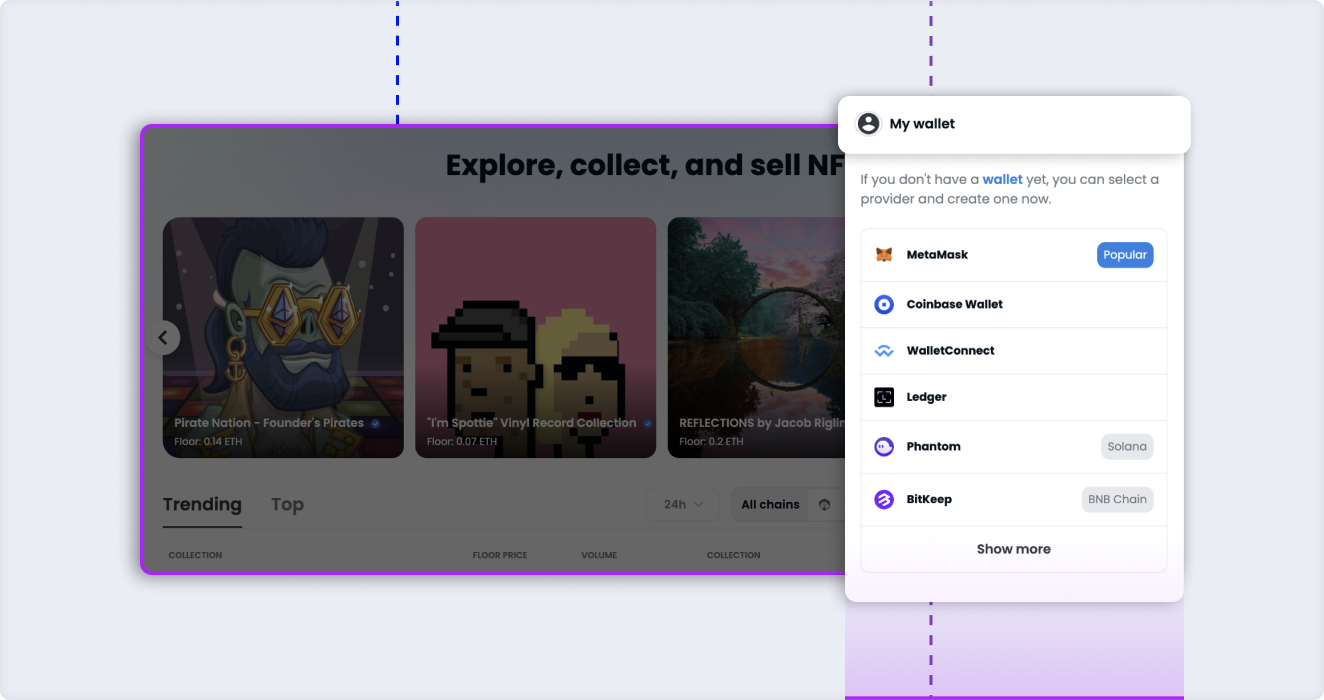Select the Coinbase Wallet icon
The width and height of the screenshot is (1324, 700).
pos(884,304)
